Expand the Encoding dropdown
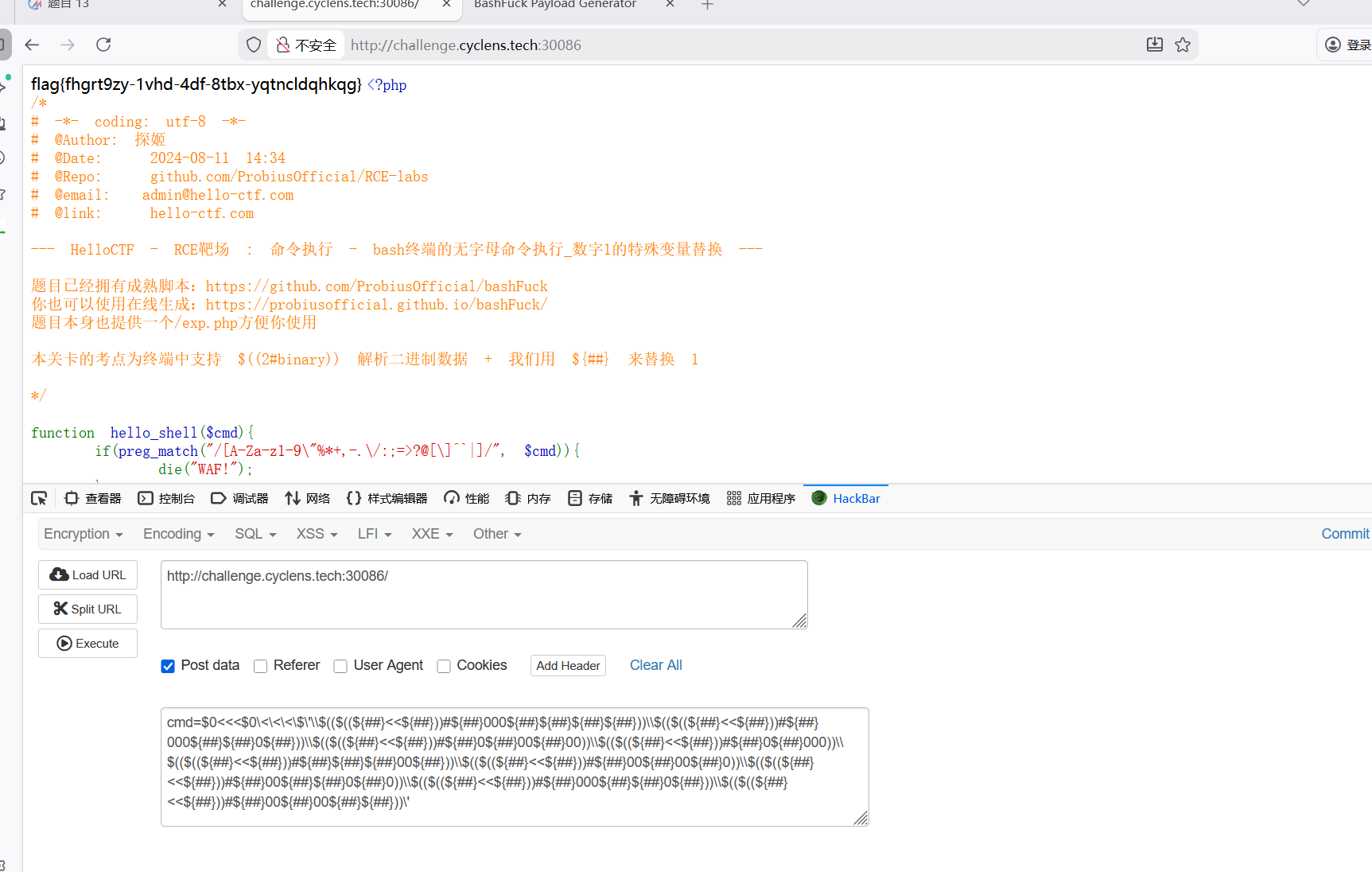 click(x=179, y=534)
